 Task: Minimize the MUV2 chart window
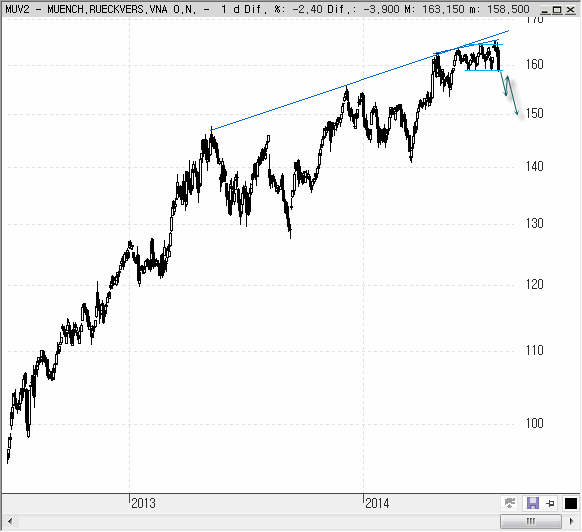point(545,10)
